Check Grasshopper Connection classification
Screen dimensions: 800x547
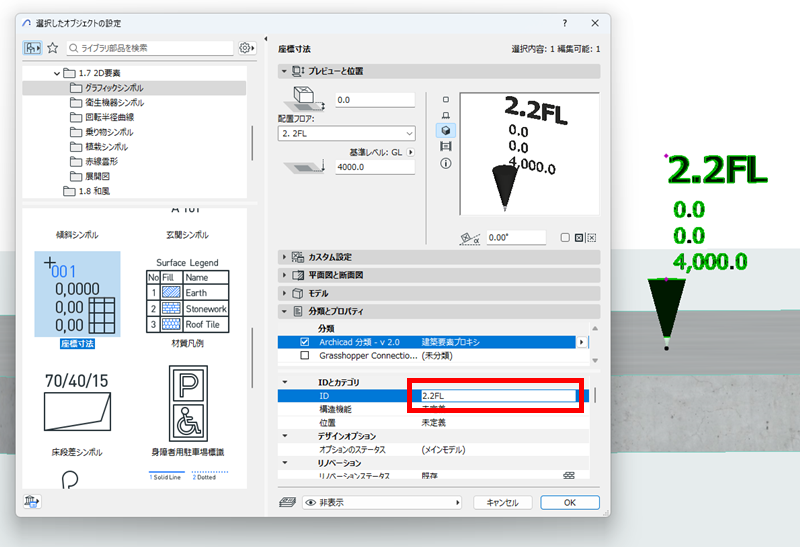(305, 356)
